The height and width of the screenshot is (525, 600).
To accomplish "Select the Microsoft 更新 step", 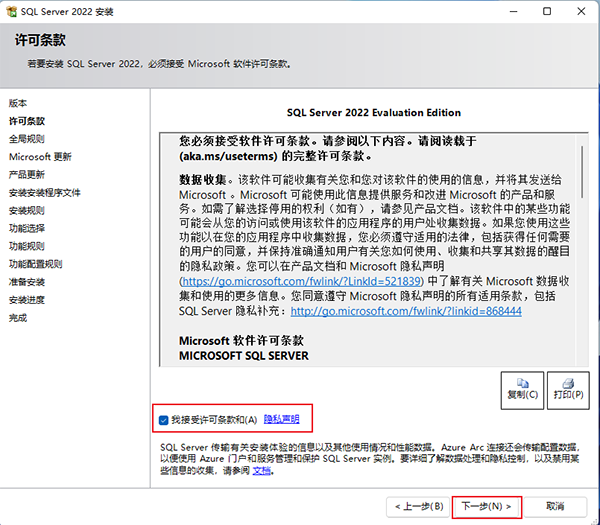I will pos(40,157).
